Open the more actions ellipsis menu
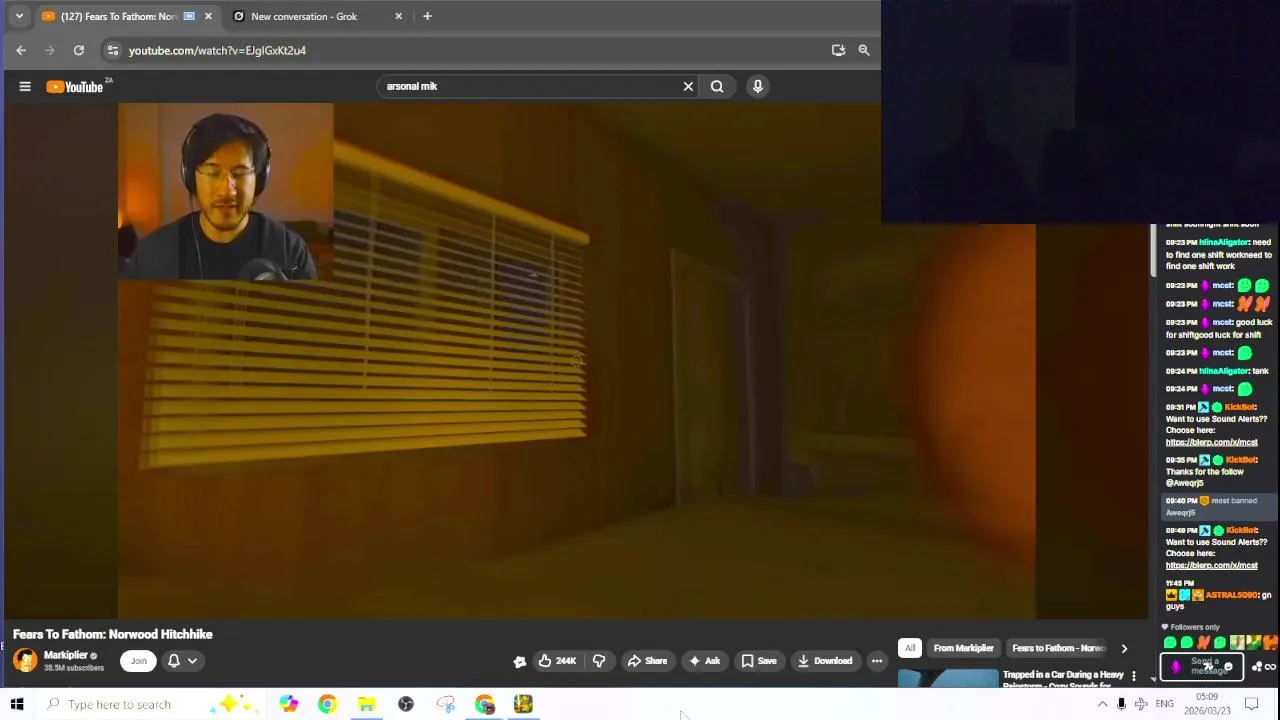 pyautogui.click(x=877, y=660)
